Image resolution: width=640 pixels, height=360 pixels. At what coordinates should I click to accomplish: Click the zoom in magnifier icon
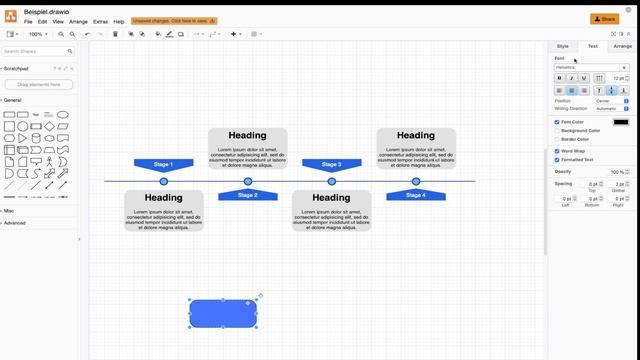click(61, 34)
